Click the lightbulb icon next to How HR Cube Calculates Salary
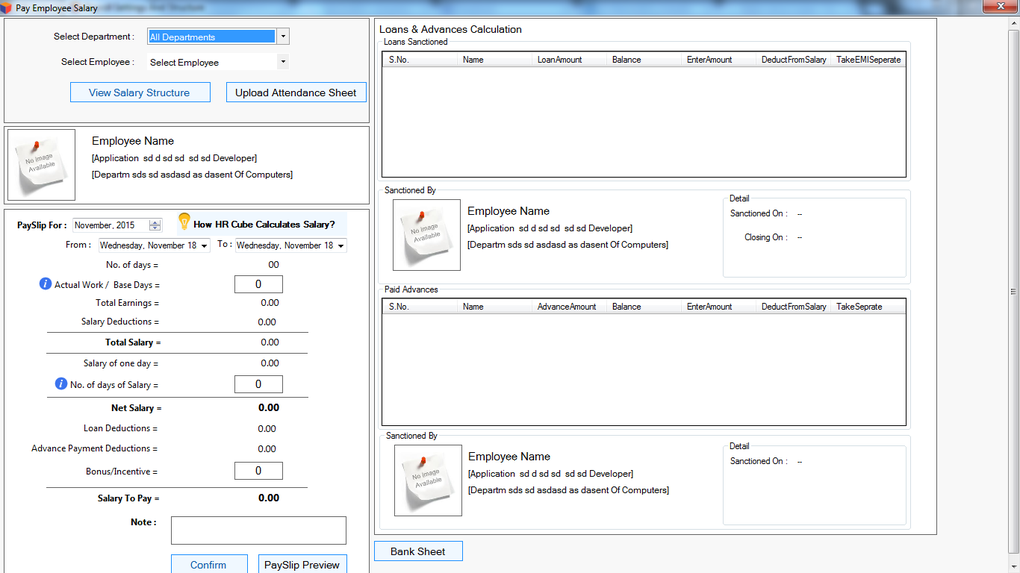The width and height of the screenshot is (1020, 573). pyautogui.click(x=184, y=222)
